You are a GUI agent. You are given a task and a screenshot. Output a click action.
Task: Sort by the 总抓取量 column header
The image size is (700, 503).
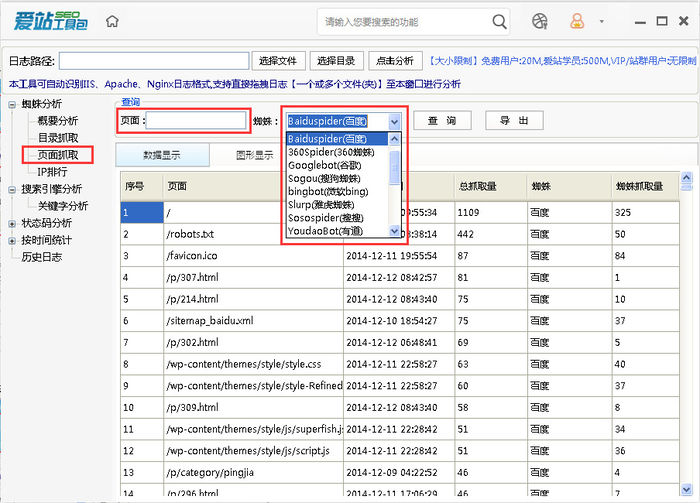tap(491, 186)
